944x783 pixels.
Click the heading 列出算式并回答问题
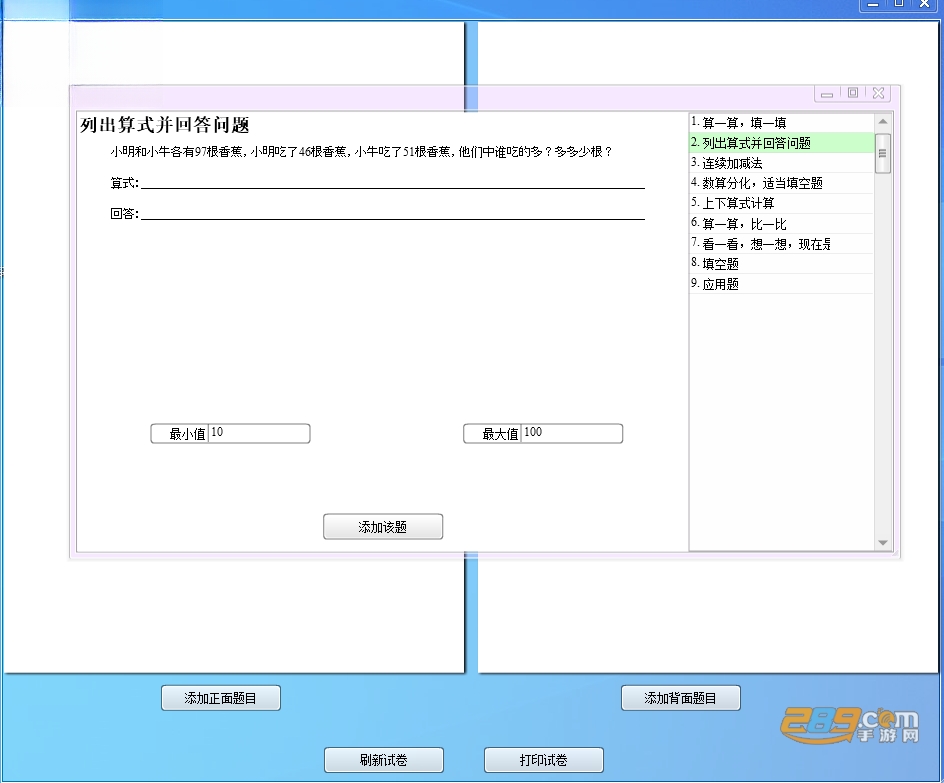tap(165, 125)
